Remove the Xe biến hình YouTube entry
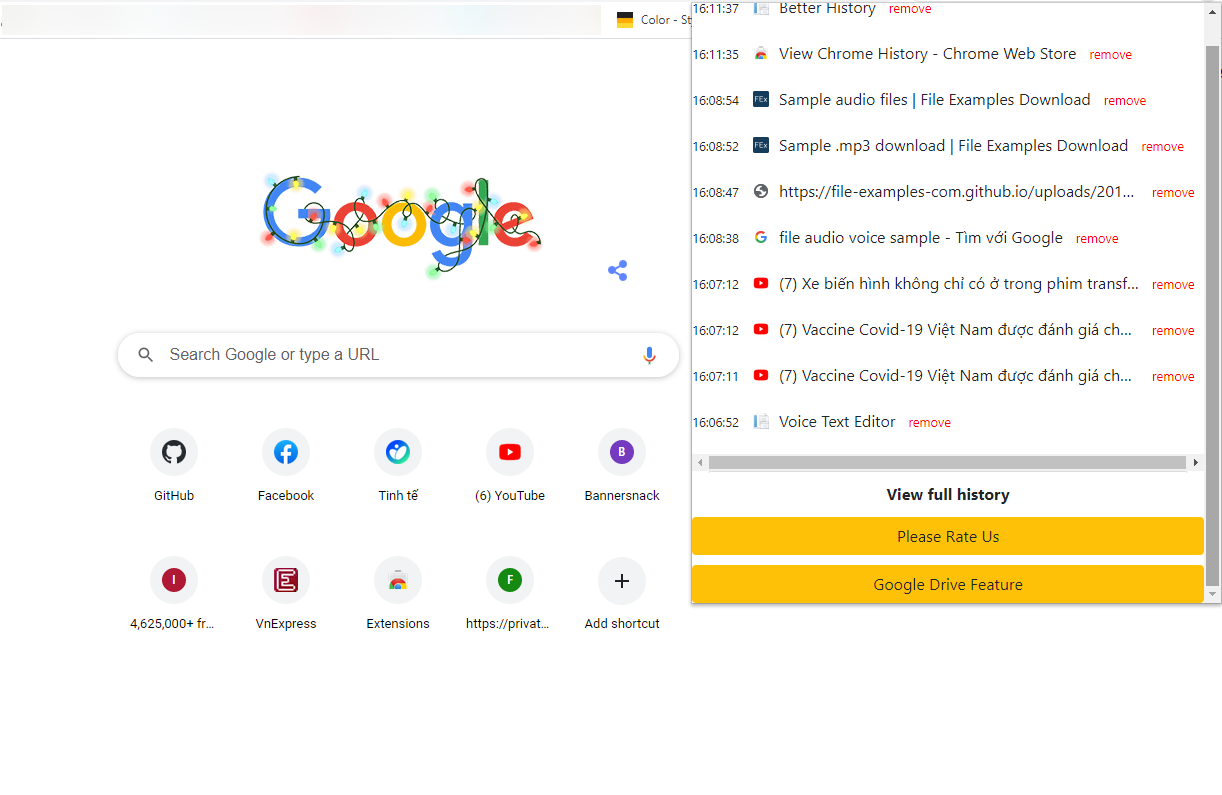Viewport: 1222px width, 795px height. coord(1173,285)
